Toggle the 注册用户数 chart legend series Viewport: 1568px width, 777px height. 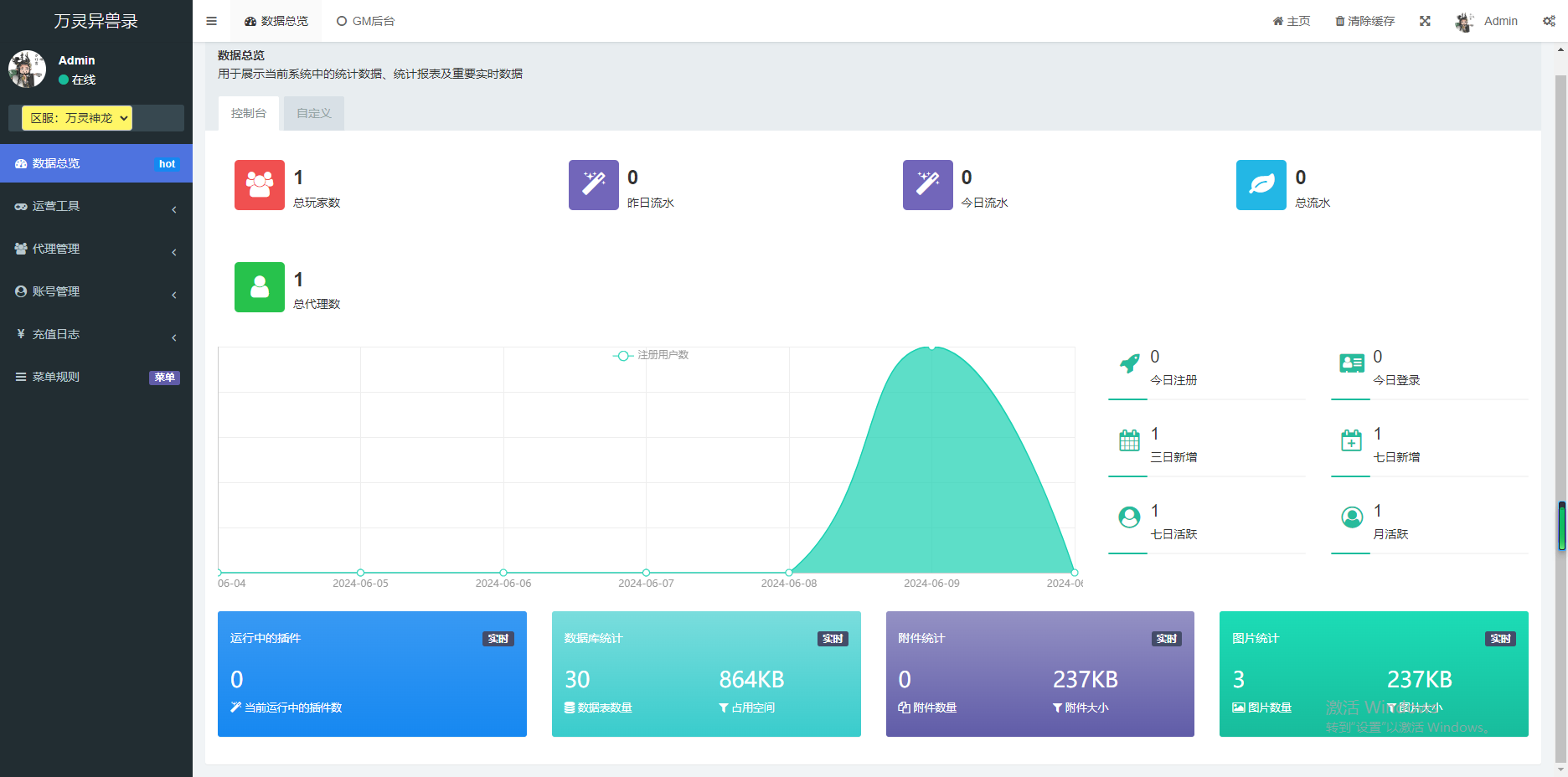click(x=651, y=355)
